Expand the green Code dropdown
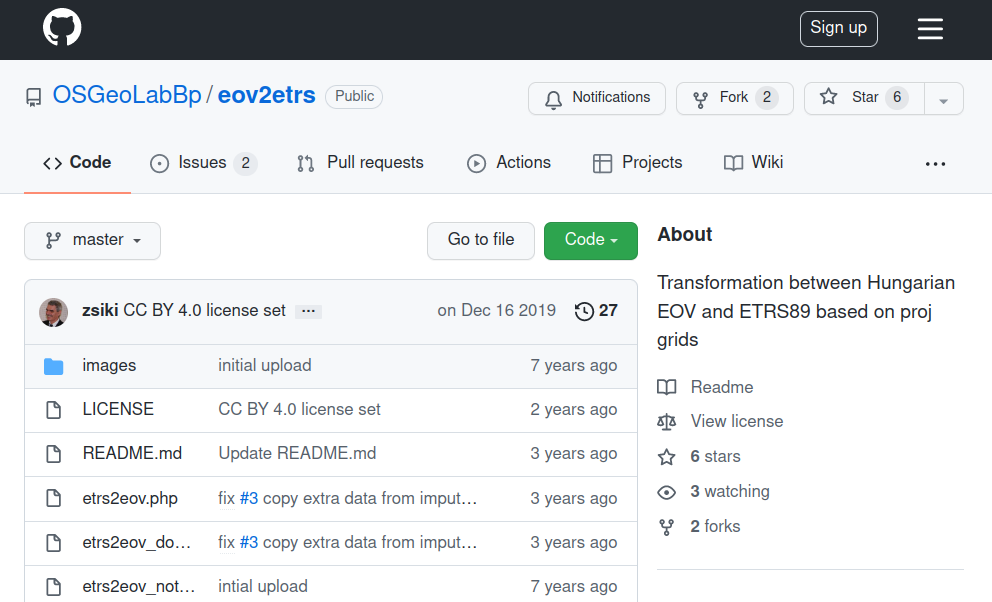The height and width of the screenshot is (602, 992). (x=591, y=240)
